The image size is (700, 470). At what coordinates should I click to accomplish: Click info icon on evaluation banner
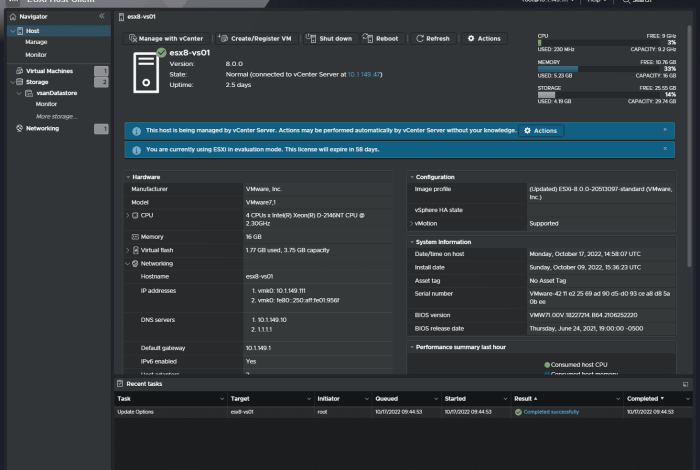[x=137, y=150]
